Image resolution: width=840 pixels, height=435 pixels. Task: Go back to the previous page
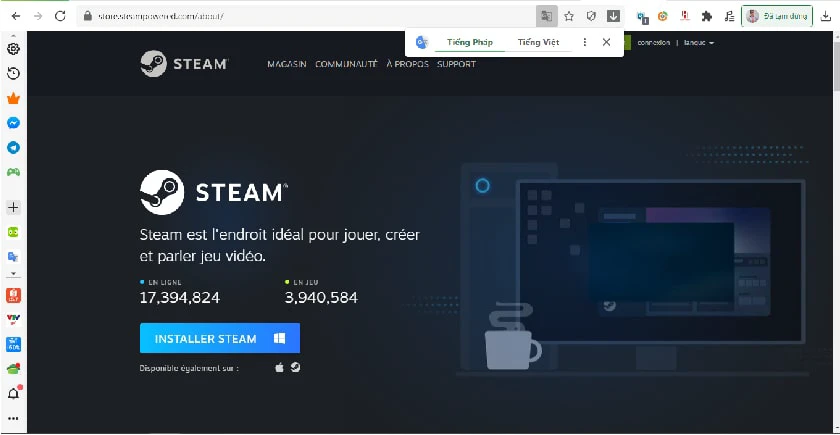16,16
